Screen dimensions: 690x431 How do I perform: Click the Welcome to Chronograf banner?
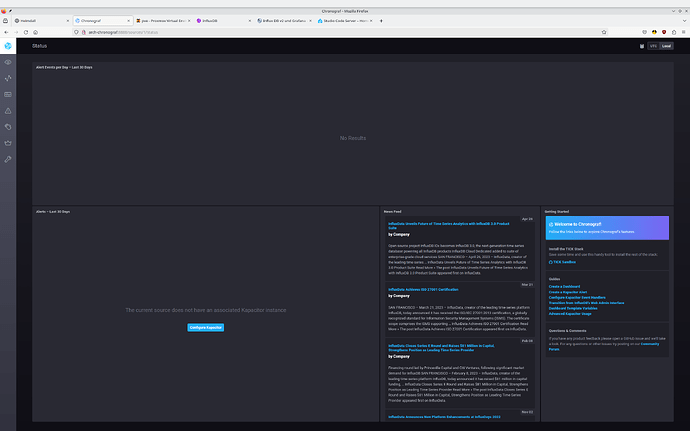tap(607, 228)
